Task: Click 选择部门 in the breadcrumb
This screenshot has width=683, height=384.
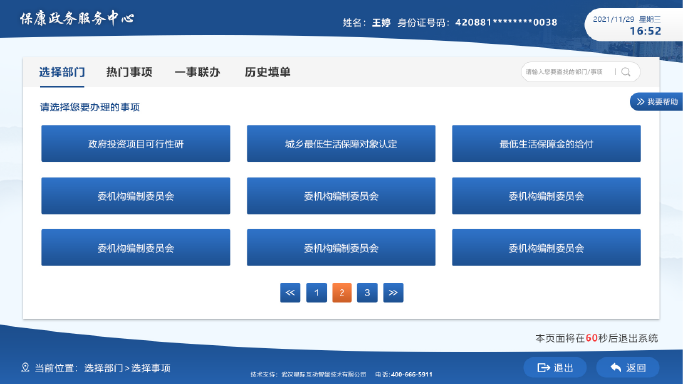Action: 104,368
